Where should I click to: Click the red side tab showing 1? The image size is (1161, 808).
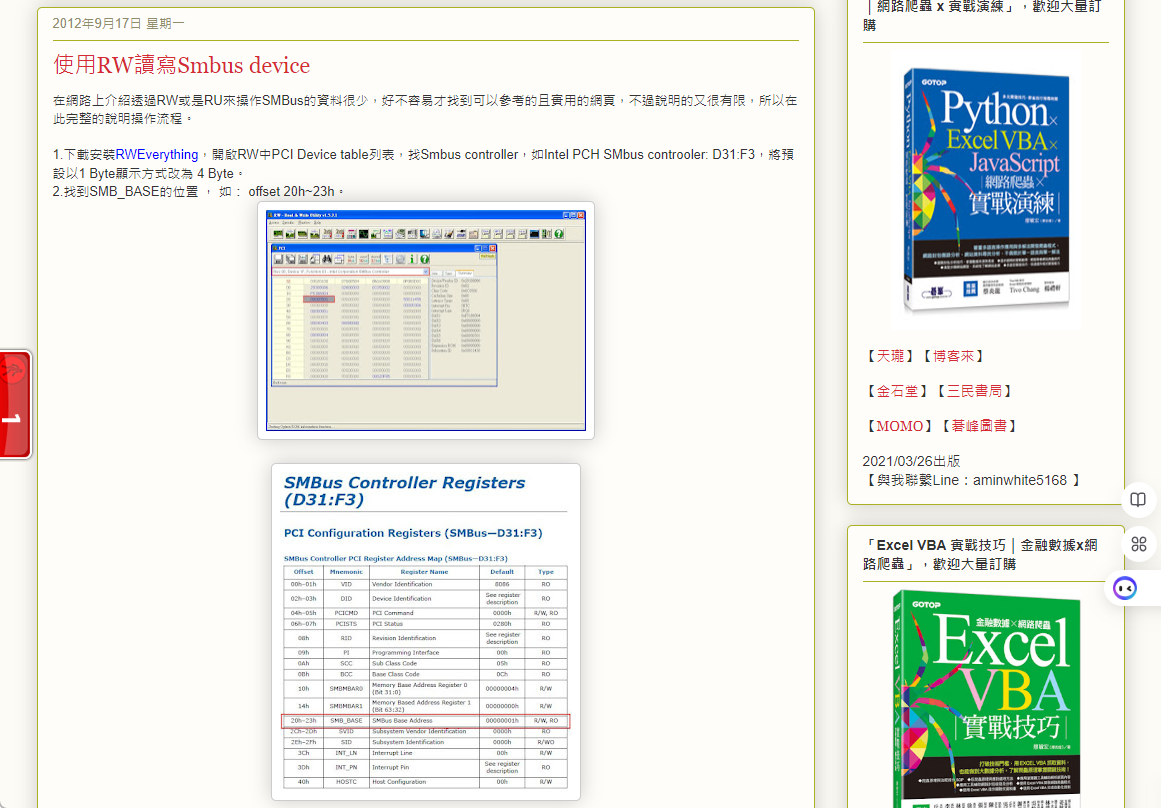coord(15,404)
